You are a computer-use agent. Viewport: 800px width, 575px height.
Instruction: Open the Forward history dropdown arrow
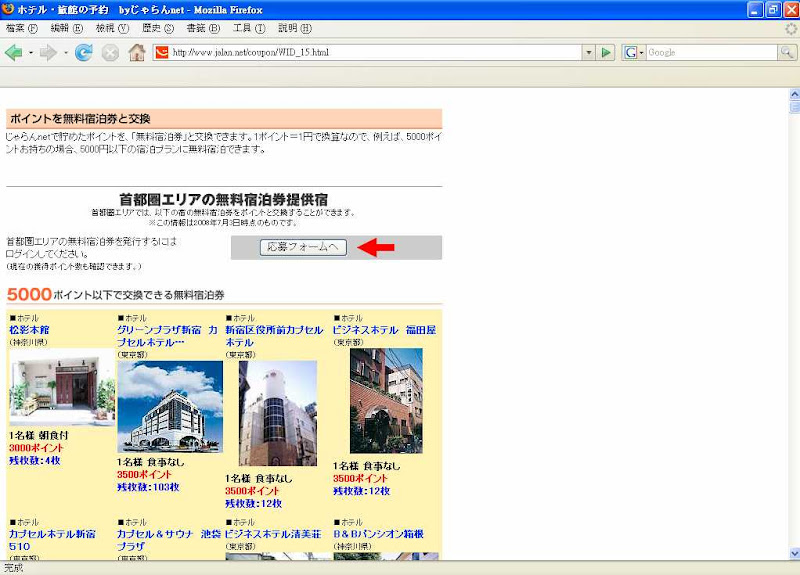pyautogui.click(x=65, y=53)
